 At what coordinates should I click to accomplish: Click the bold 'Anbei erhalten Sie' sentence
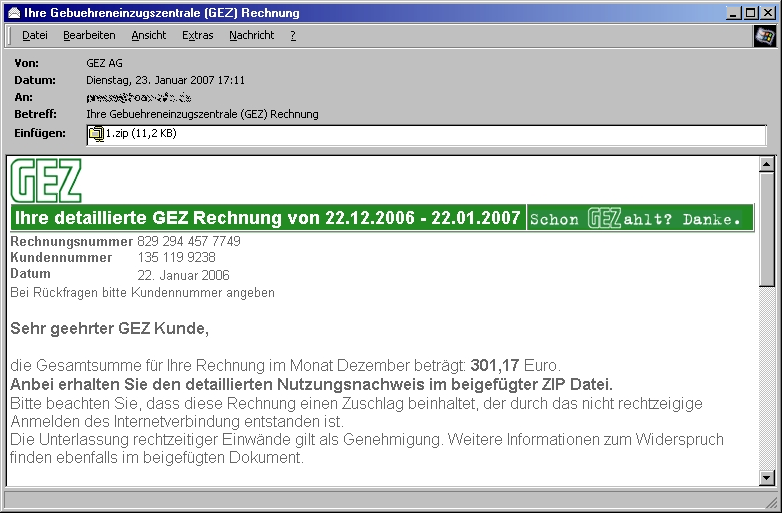(x=312, y=384)
